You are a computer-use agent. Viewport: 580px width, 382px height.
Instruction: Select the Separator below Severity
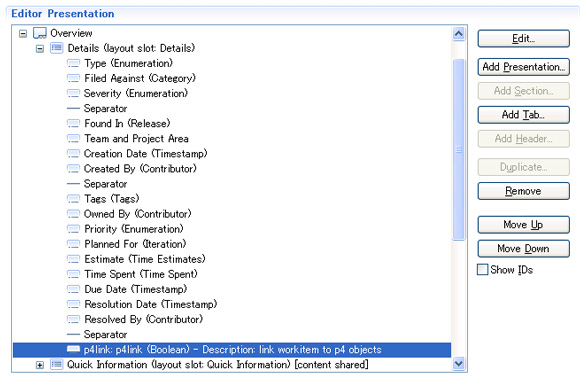[x=105, y=108]
